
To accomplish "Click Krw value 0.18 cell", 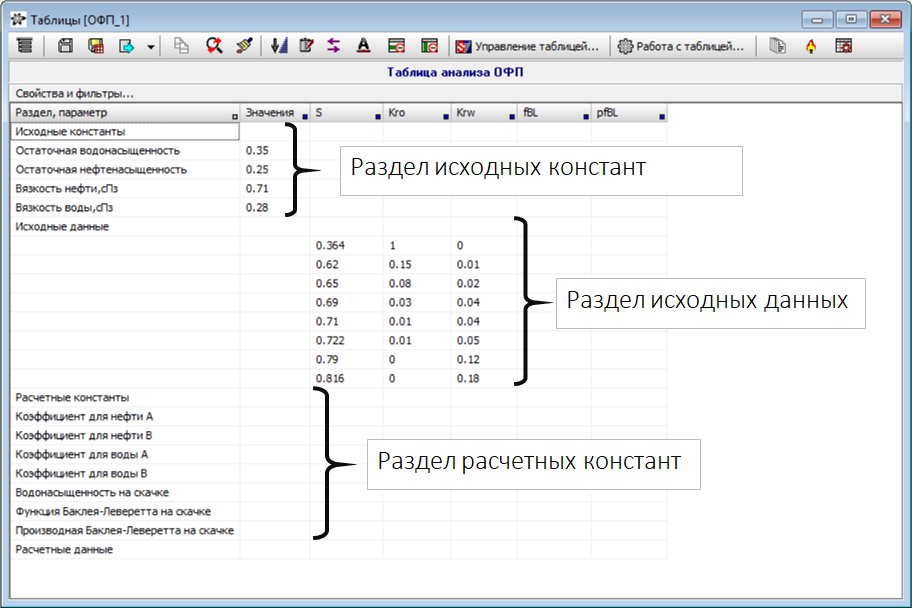I will click(468, 379).
